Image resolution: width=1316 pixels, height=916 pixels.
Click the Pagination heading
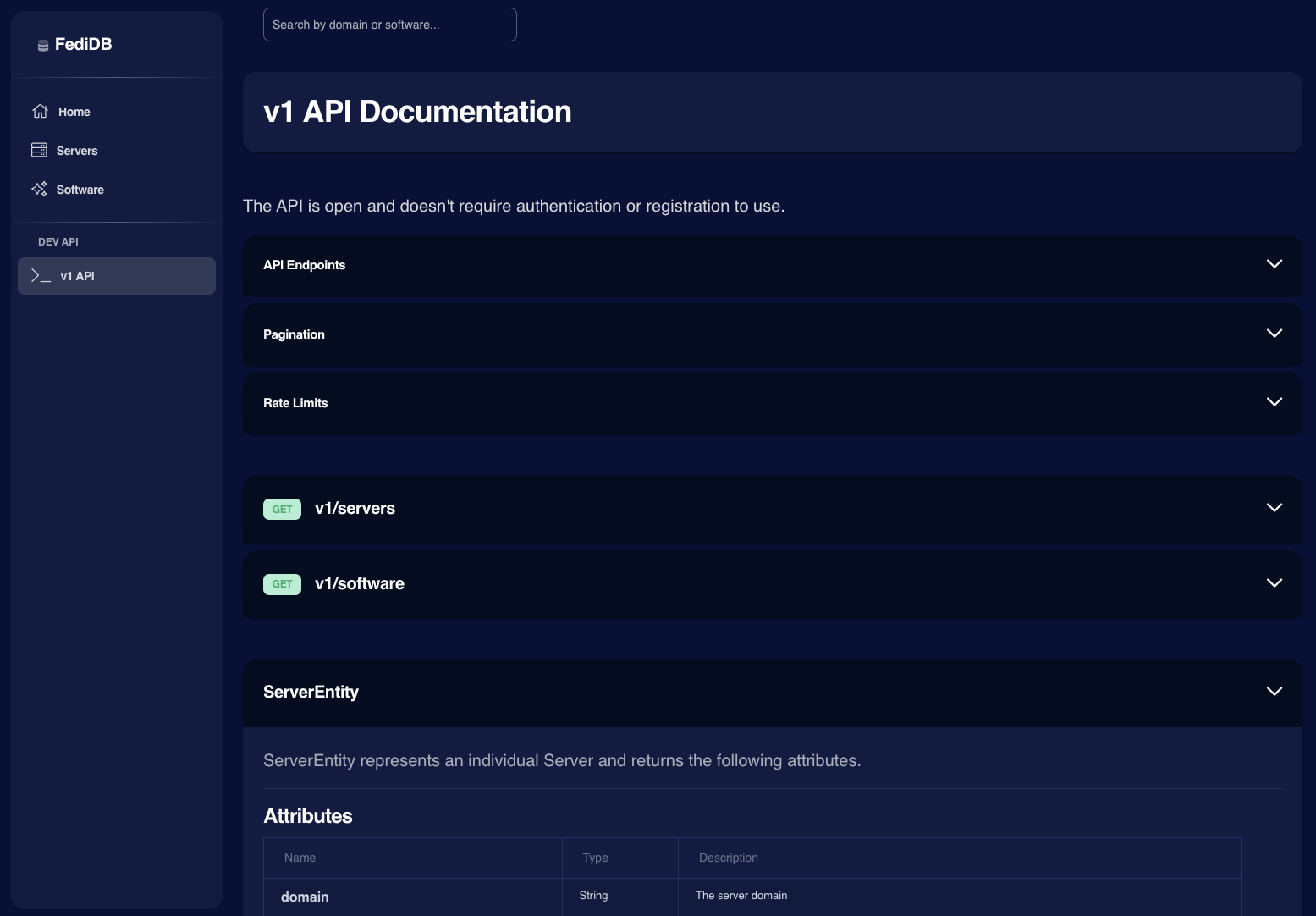coord(294,334)
